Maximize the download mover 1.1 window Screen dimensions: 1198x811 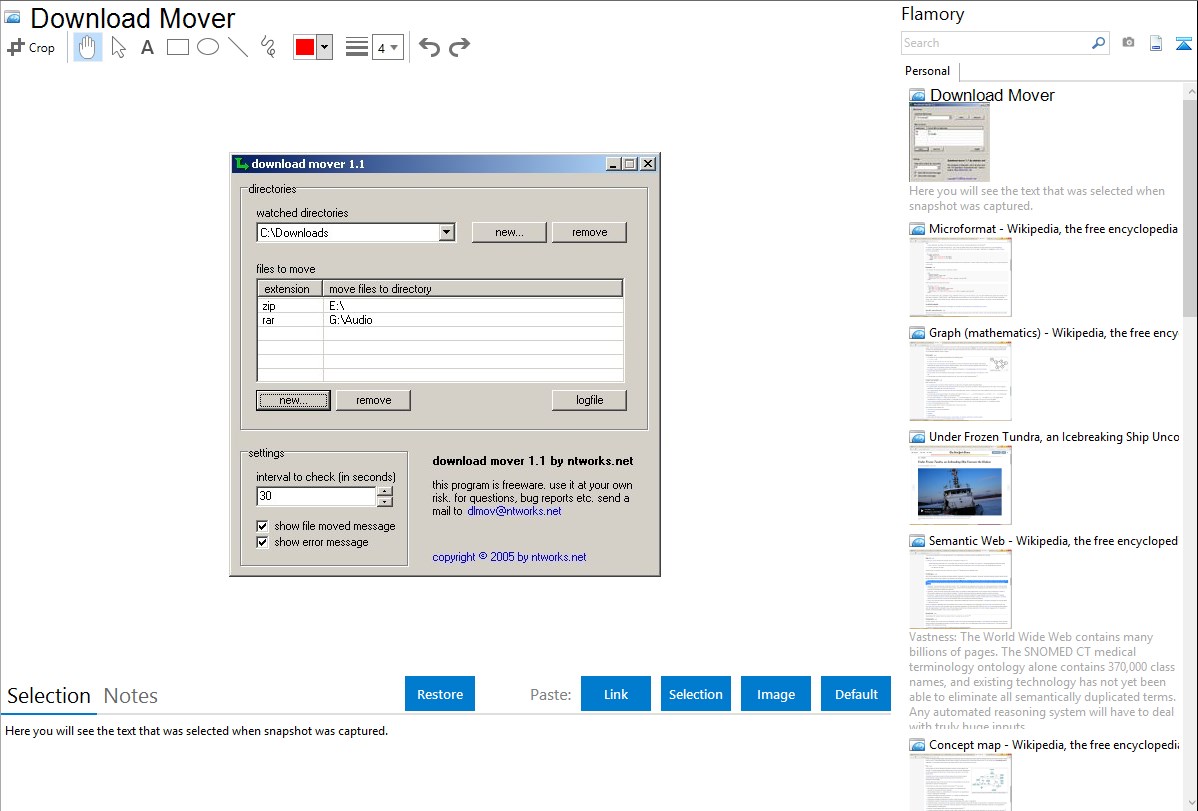(630, 164)
